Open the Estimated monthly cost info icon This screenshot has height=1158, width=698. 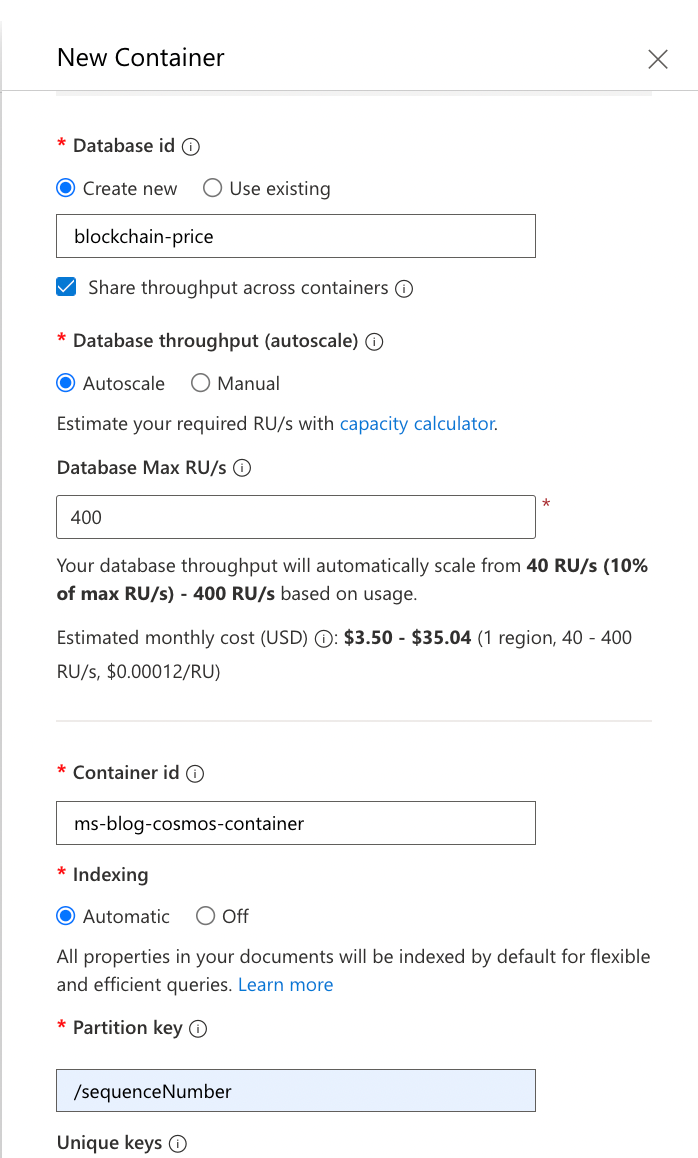pos(323,639)
